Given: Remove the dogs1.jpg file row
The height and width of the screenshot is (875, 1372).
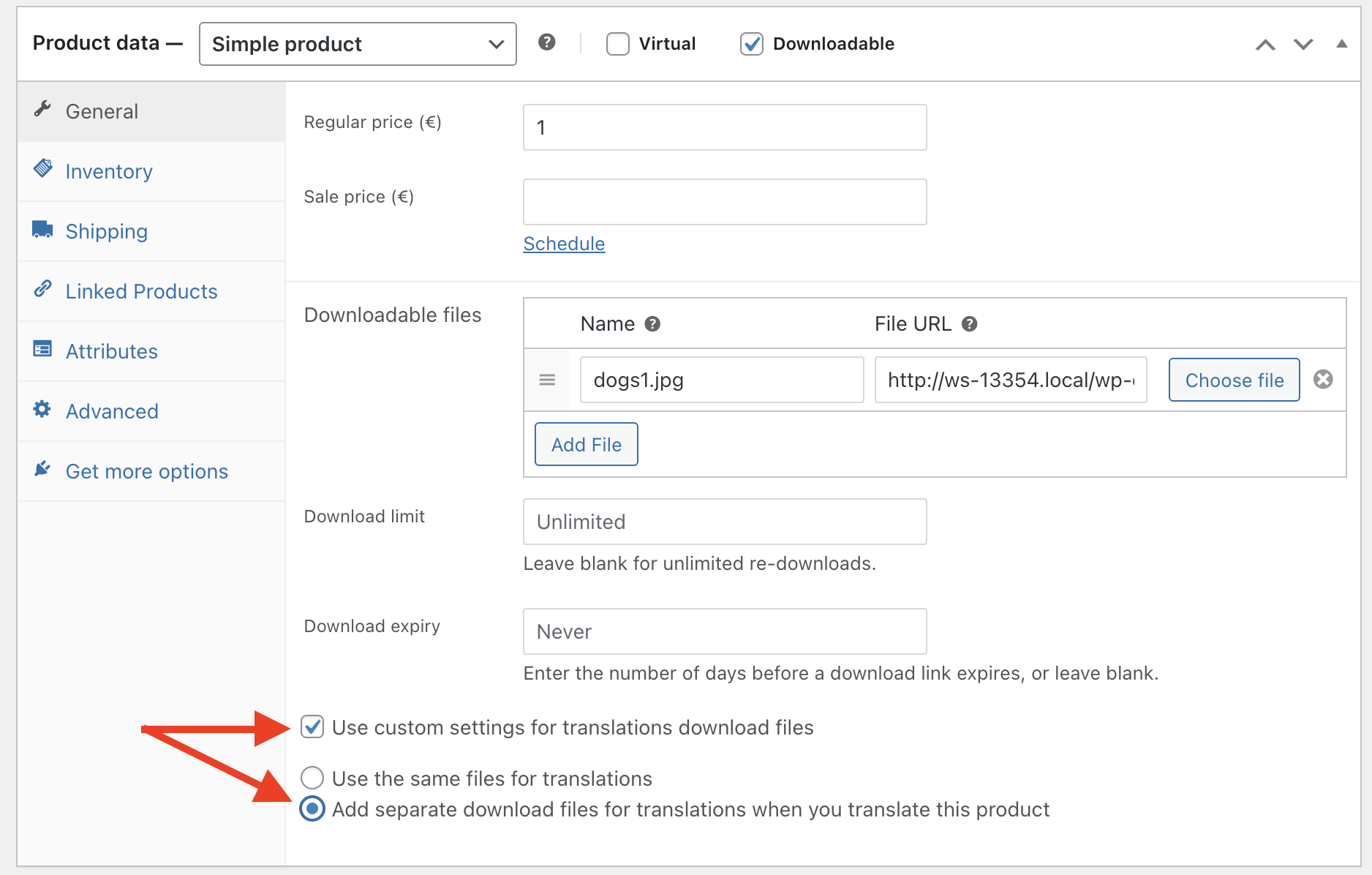Looking at the screenshot, I should coord(1323,379).
